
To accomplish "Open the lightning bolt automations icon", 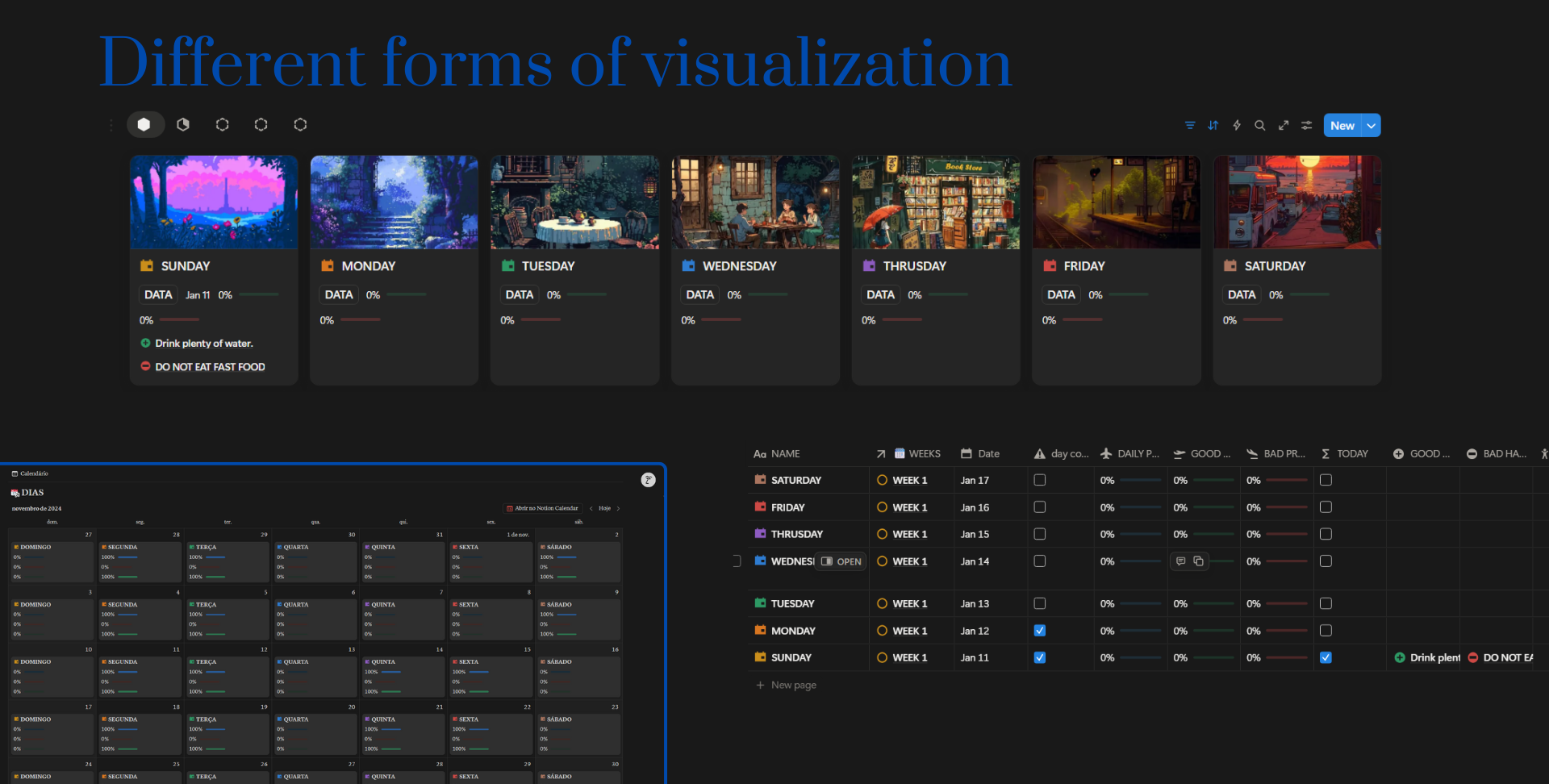I will pos(1237,126).
